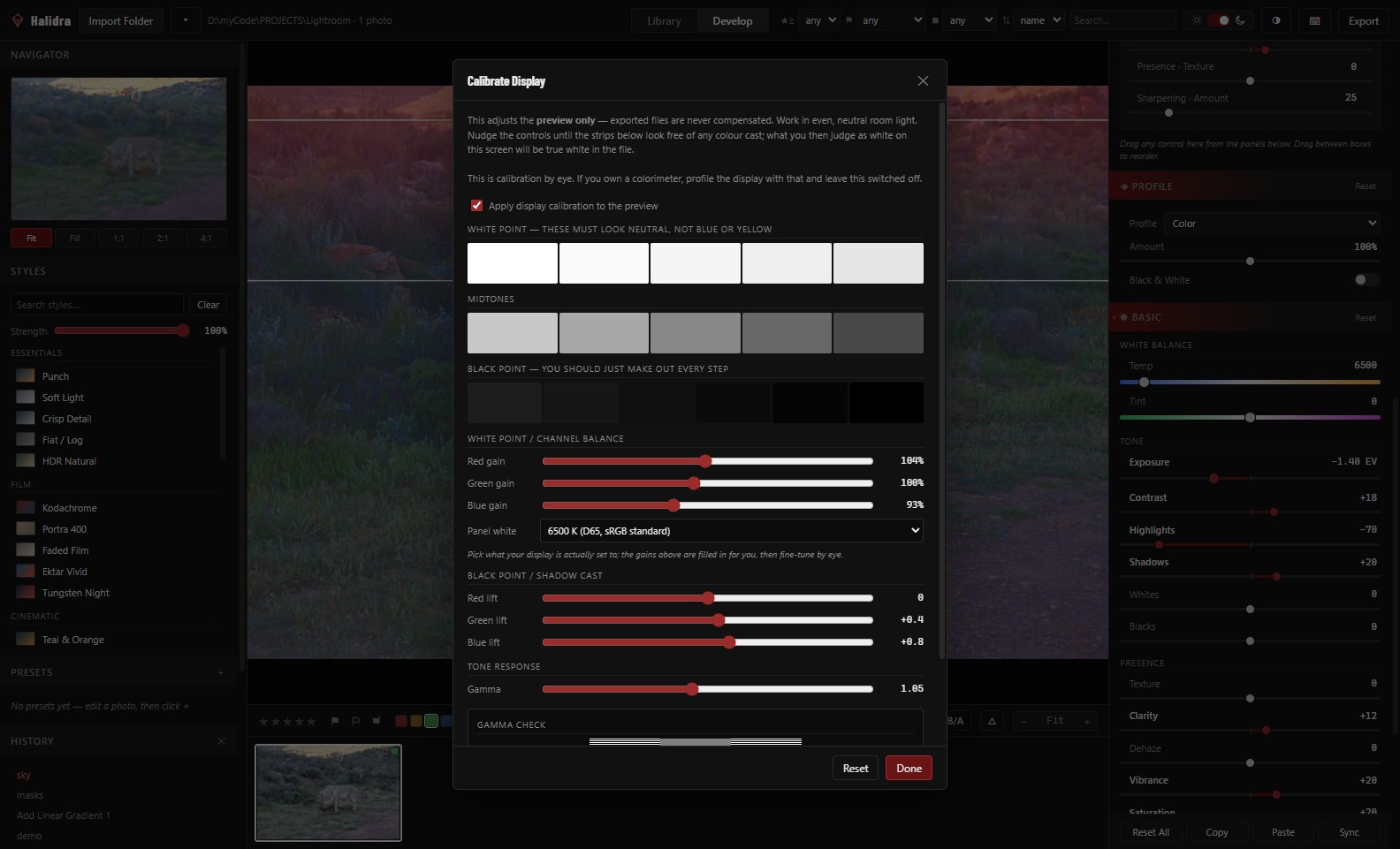
Task: Click the Export button
Action: pyautogui.click(x=1363, y=20)
